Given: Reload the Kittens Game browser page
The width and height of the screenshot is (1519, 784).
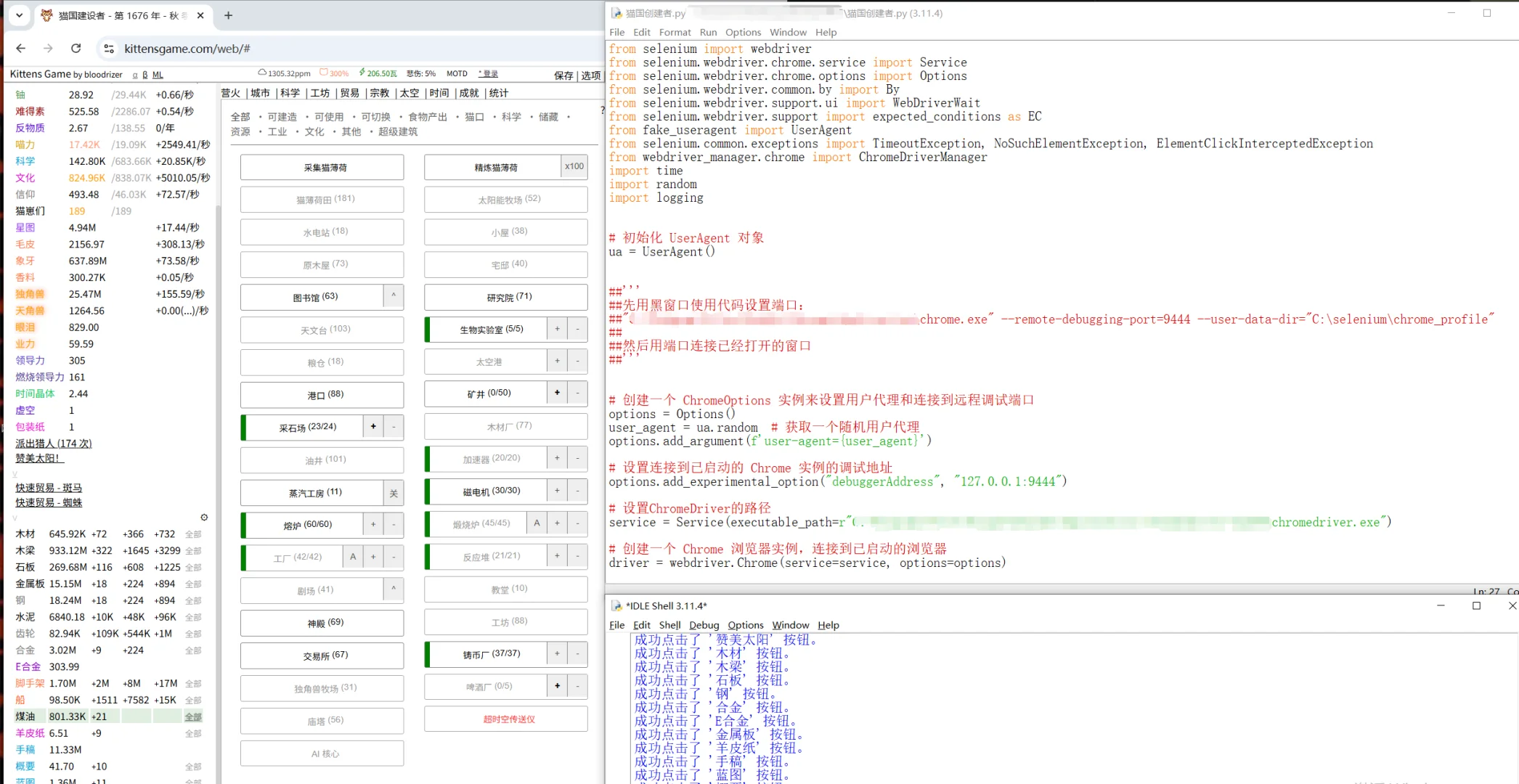Looking at the screenshot, I should [x=76, y=49].
